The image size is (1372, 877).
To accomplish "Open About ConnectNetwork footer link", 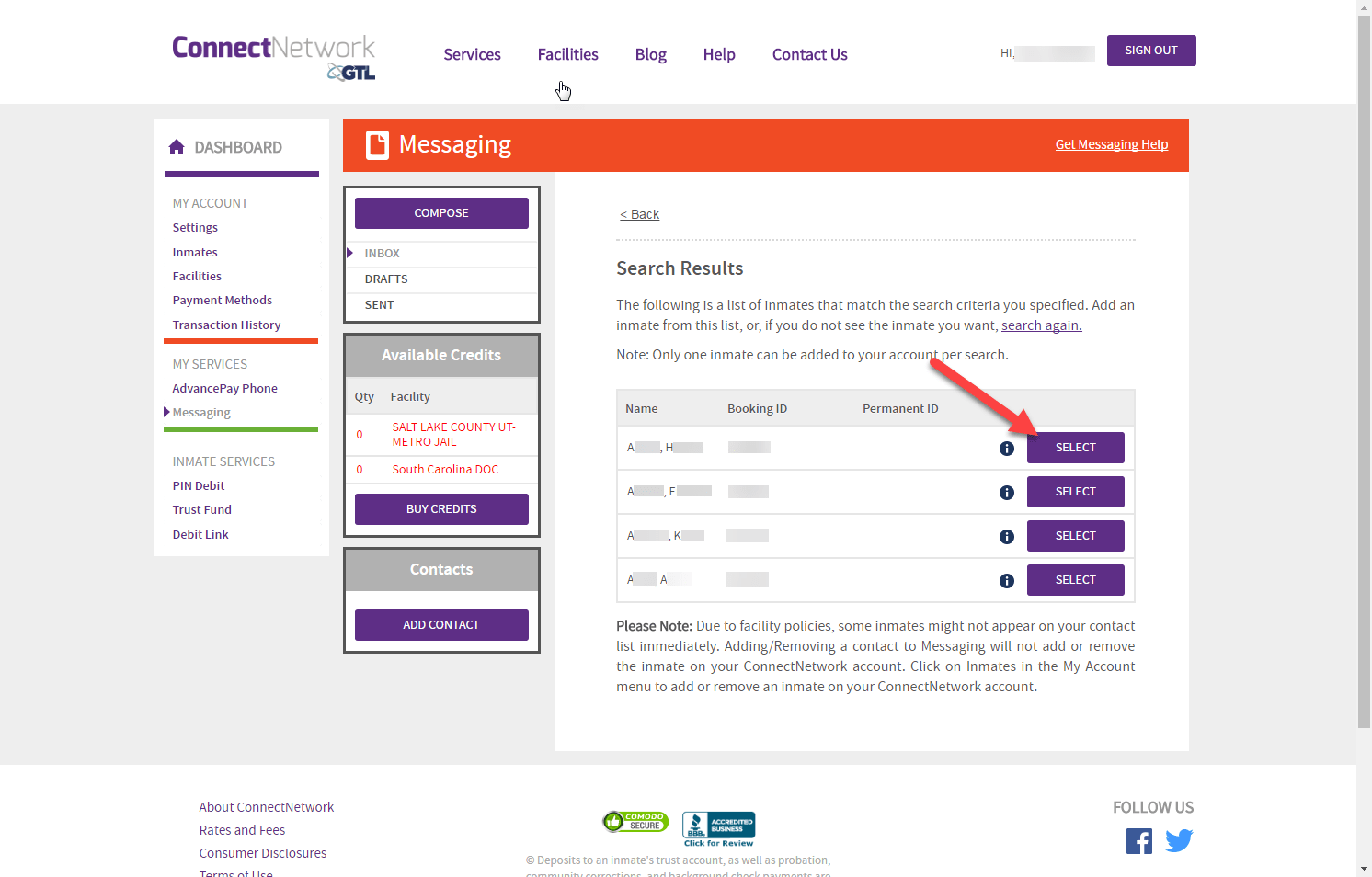I will click(267, 807).
